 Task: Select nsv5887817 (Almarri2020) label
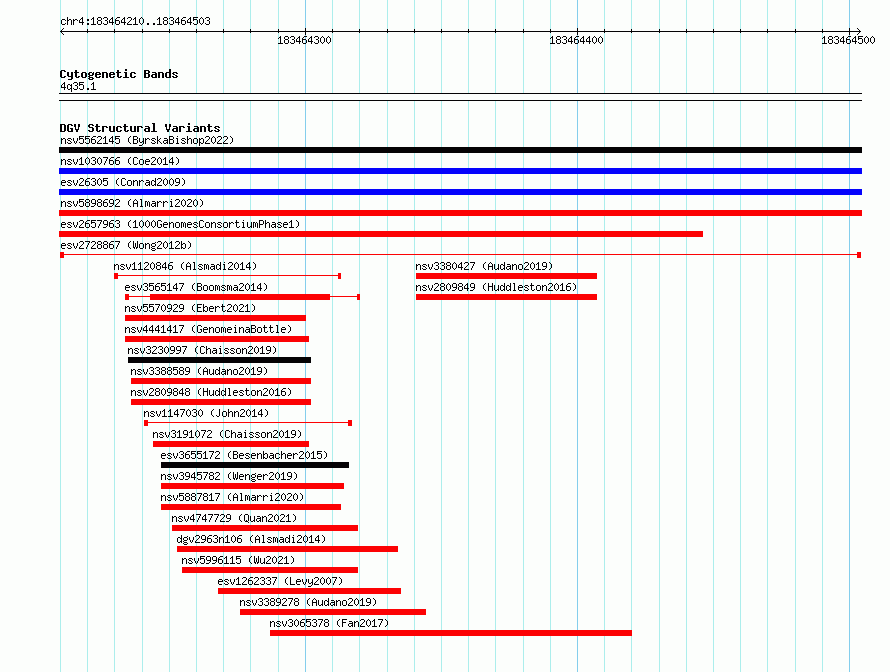click(232, 497)
